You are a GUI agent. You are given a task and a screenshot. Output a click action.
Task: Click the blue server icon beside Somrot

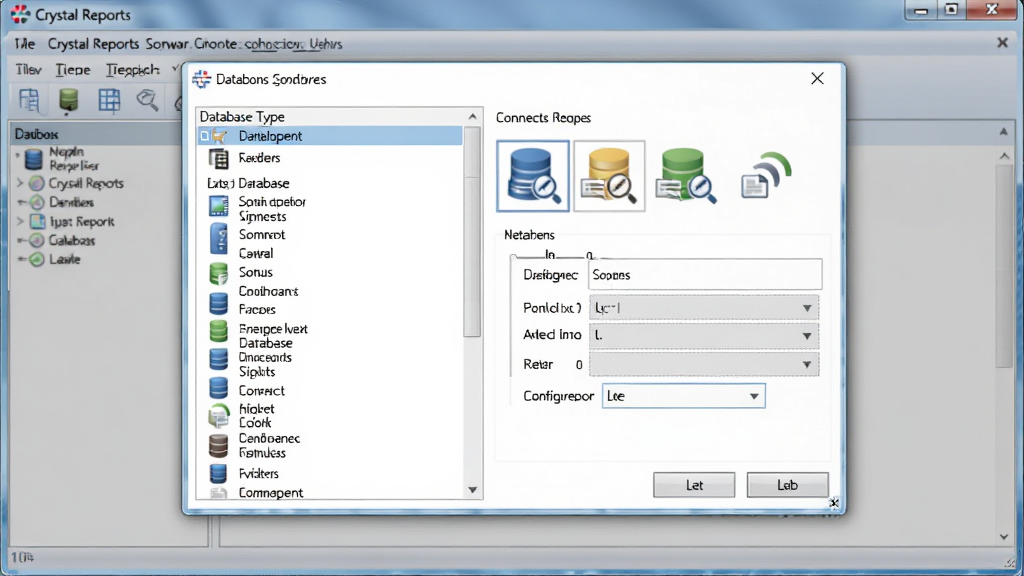(x=218, y=238)
